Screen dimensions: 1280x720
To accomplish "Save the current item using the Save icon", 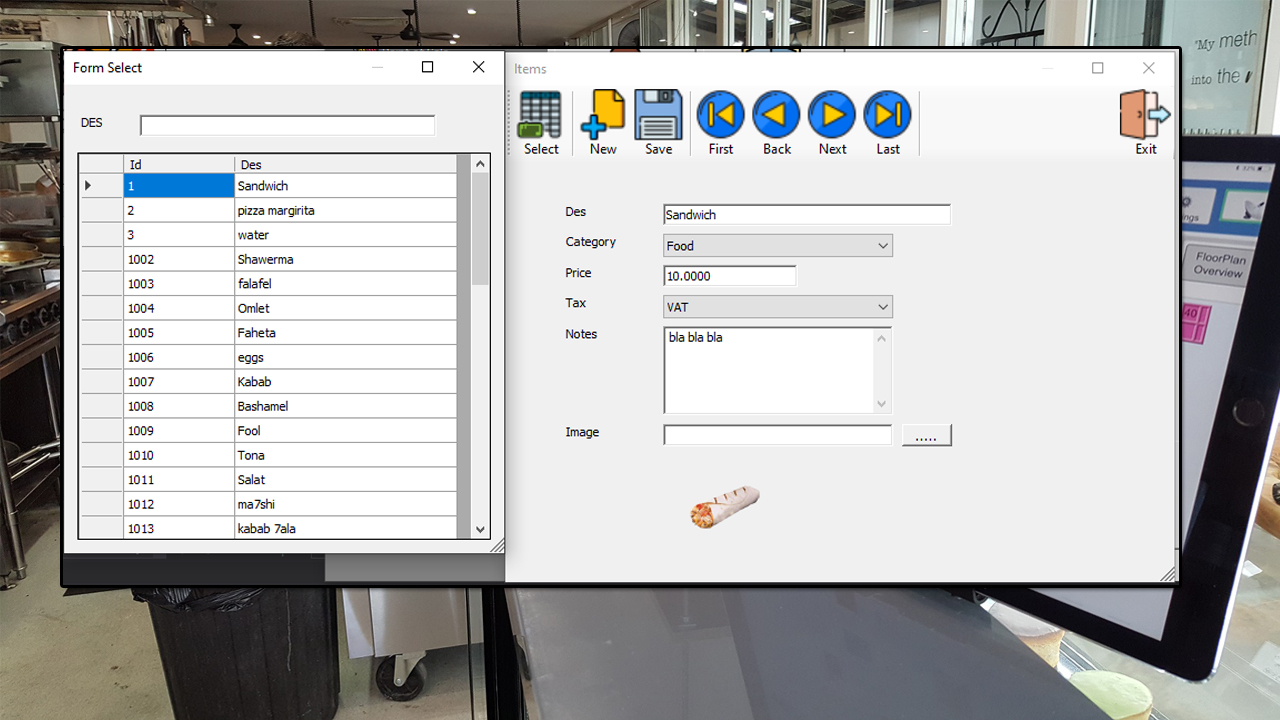I will point(658,115).
